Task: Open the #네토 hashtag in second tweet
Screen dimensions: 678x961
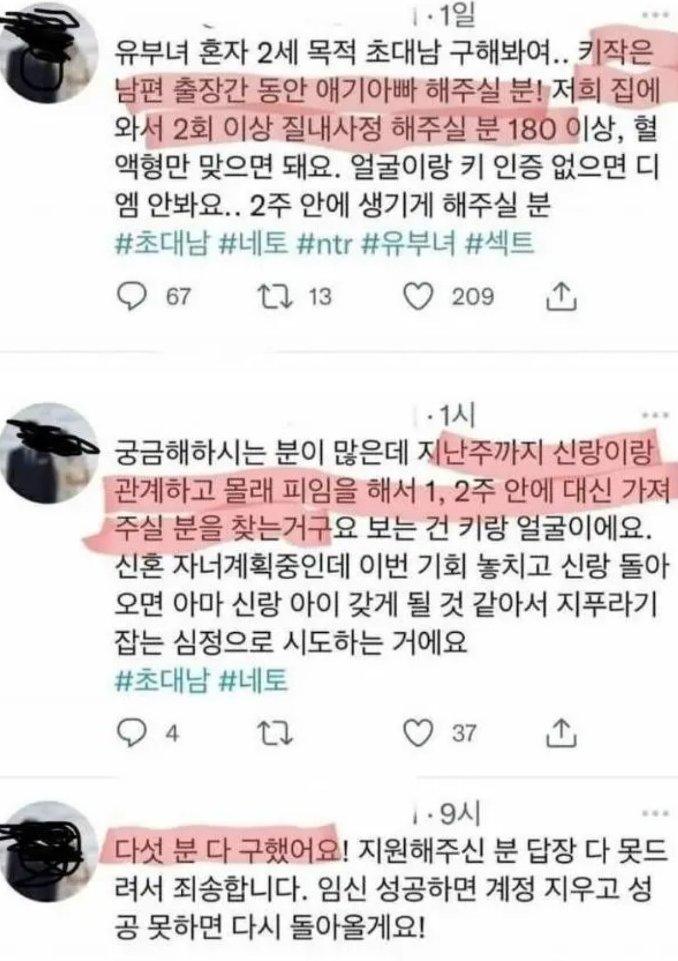Action: (253, 680)
